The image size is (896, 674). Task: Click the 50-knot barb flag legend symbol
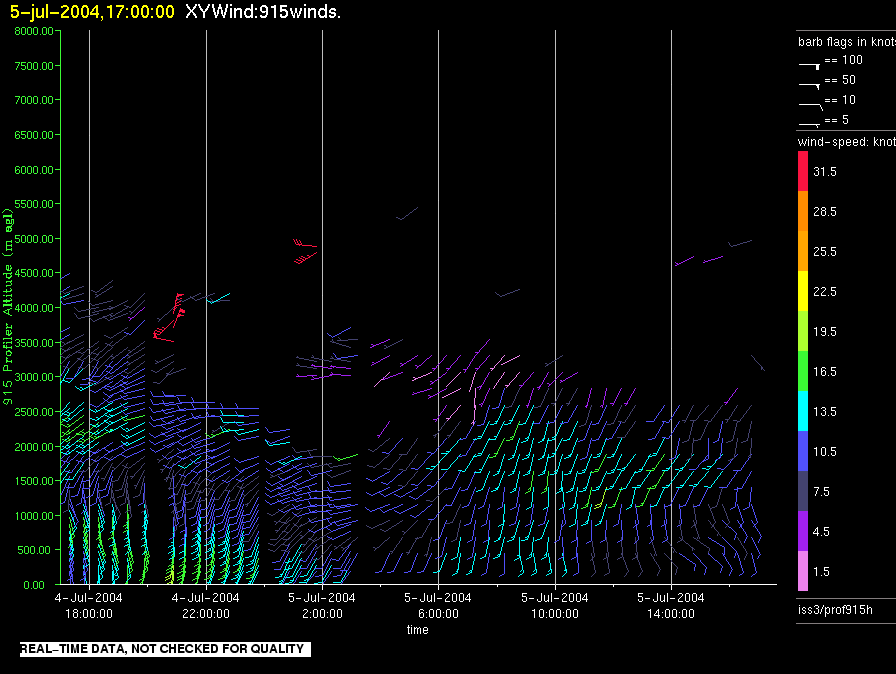coord(809,85)
